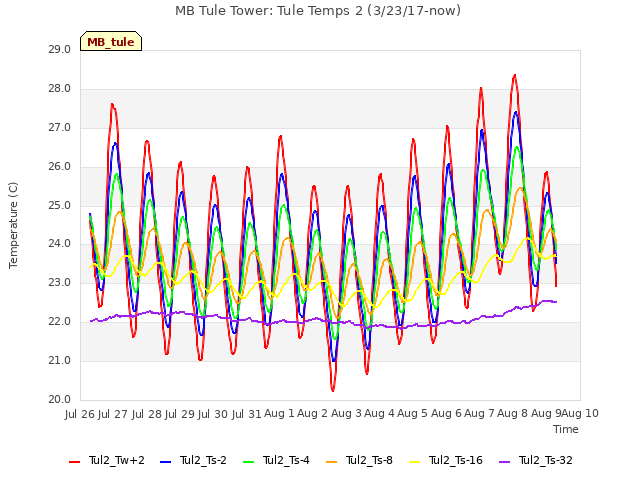This screenshot has width=640, height=480.
Task: Click the Jul 30 x-axis date label
Action: click(213, 414)
